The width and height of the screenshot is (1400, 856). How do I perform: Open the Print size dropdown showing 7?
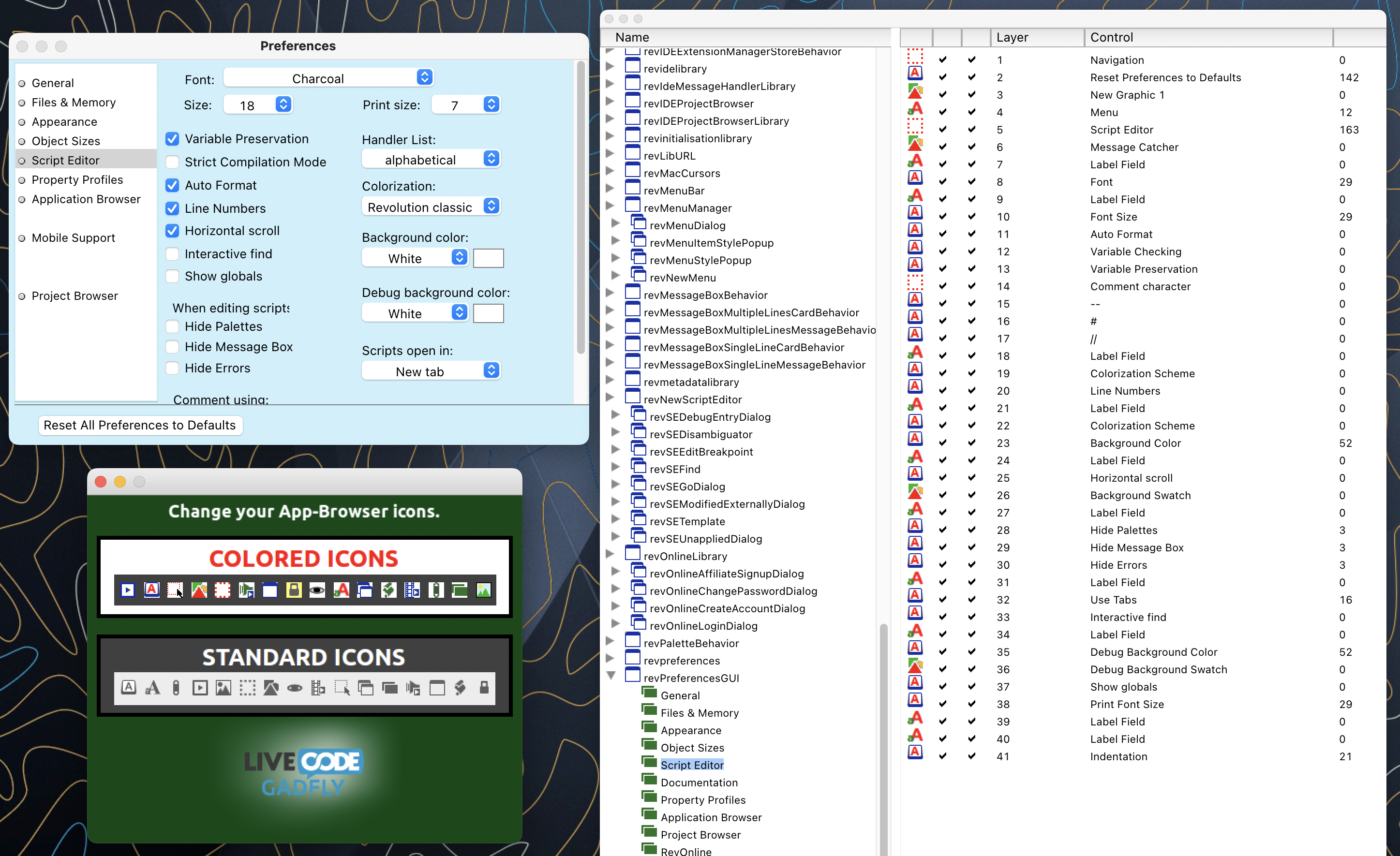coord(466,105)
